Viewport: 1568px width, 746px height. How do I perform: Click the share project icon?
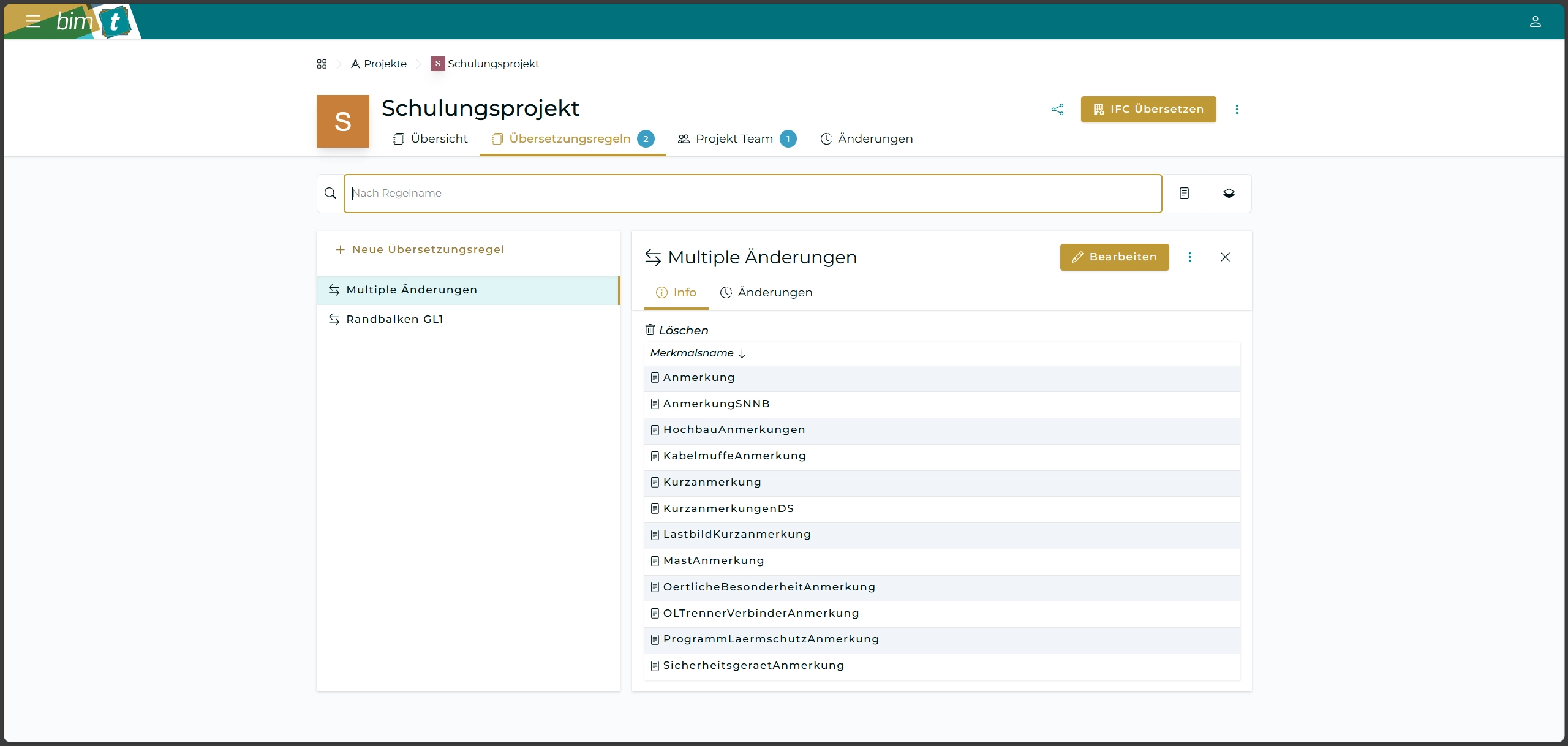coord(1057,109)
